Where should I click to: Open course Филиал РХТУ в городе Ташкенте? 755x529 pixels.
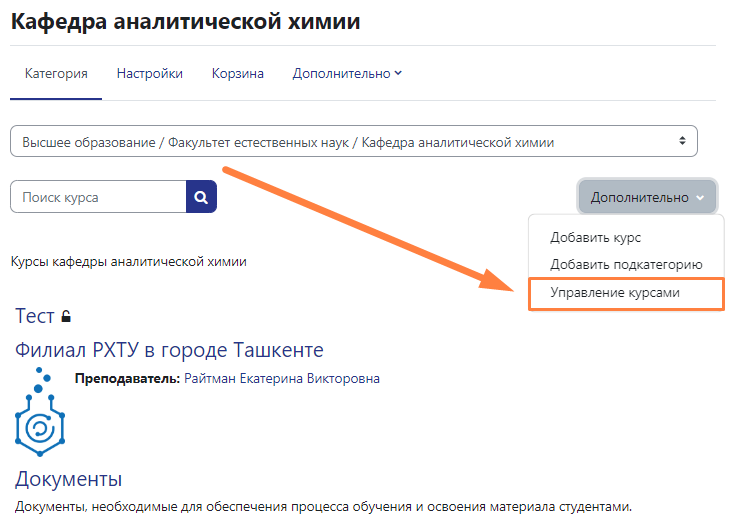pos(169,350)
